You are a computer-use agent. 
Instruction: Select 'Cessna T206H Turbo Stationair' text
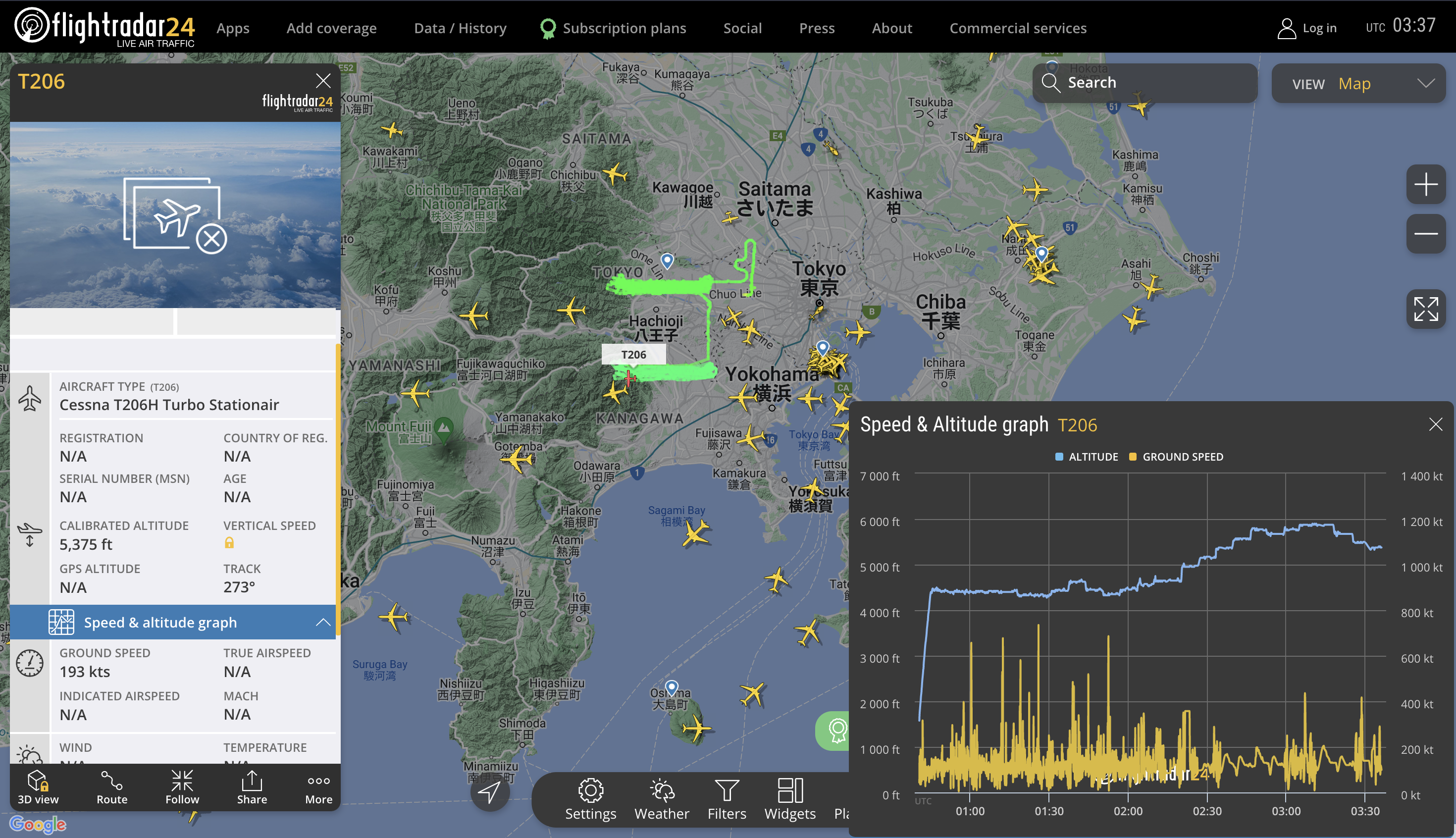coord(169,405)
